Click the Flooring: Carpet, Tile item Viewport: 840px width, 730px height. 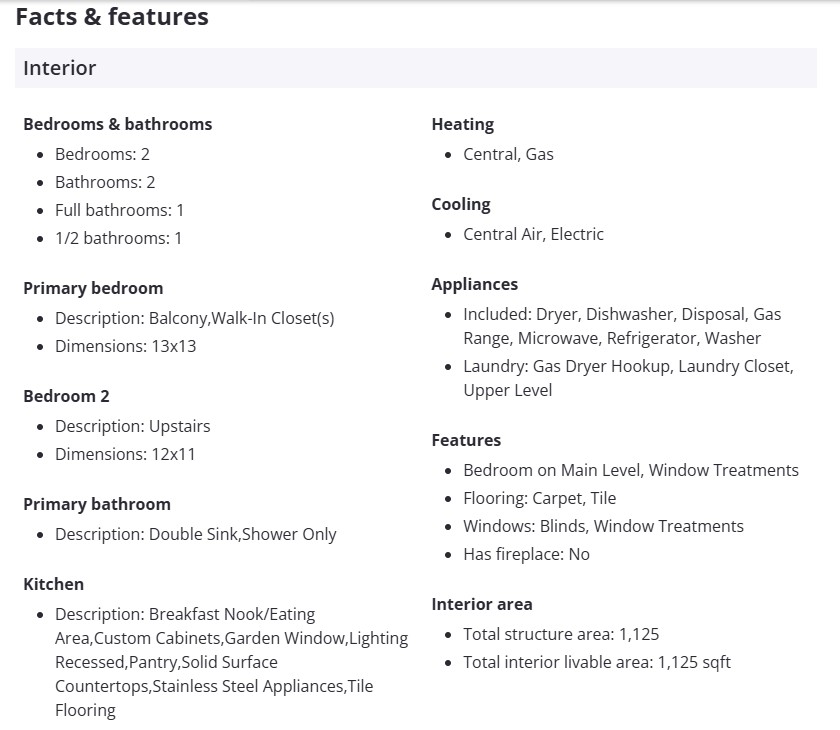(x=539, y=498)
